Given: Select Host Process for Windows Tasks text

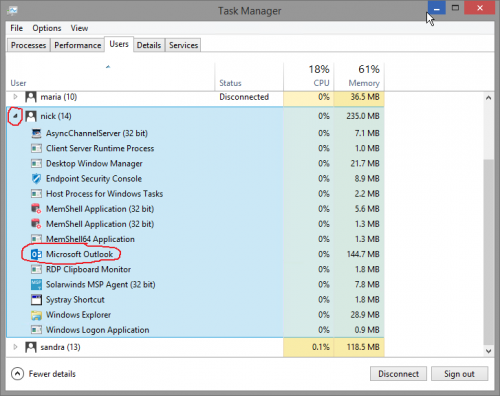Looking at the screenshot, I should 104,194.
